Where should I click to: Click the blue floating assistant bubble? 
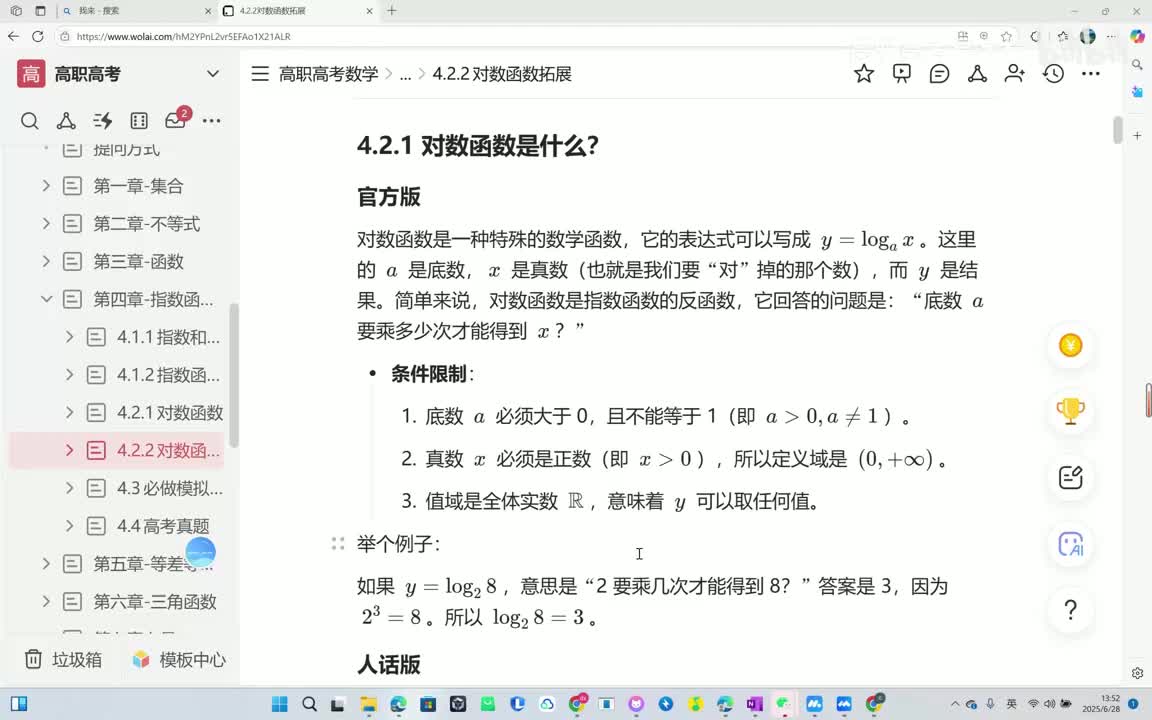coord(201,552)
